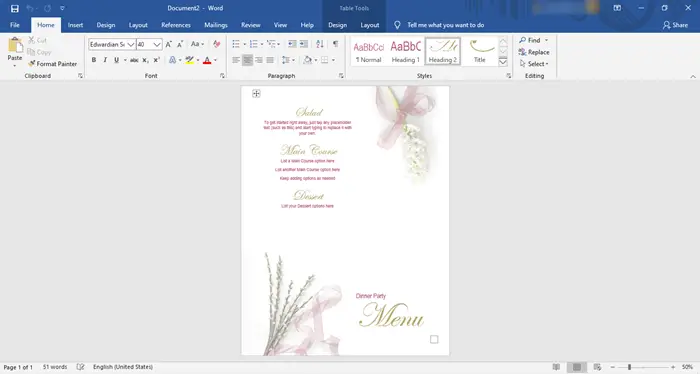Click English (United States) language indicator
This screenshot has width=700, height=374.
123,367
